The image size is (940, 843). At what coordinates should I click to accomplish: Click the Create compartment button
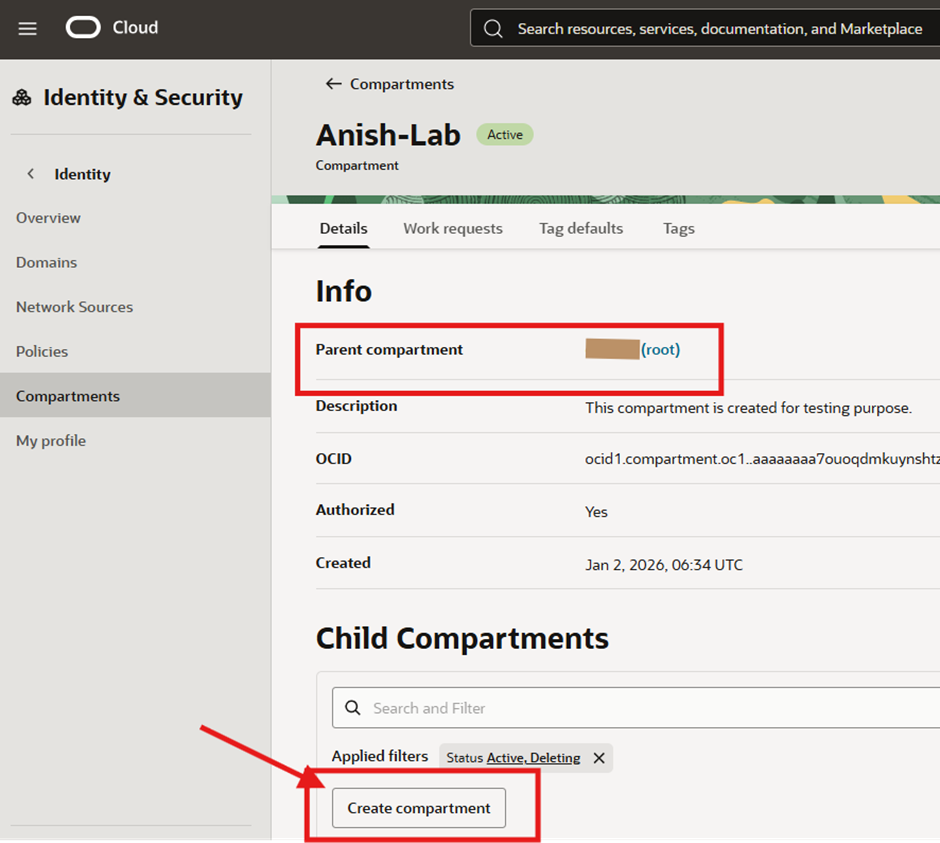click(419, 808)
